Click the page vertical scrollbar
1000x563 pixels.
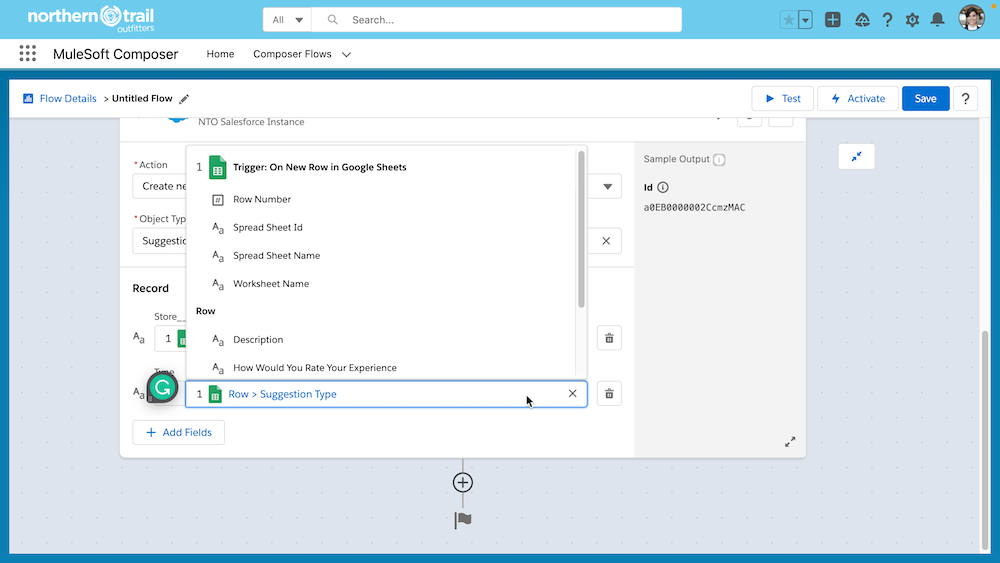click(984, 440)
